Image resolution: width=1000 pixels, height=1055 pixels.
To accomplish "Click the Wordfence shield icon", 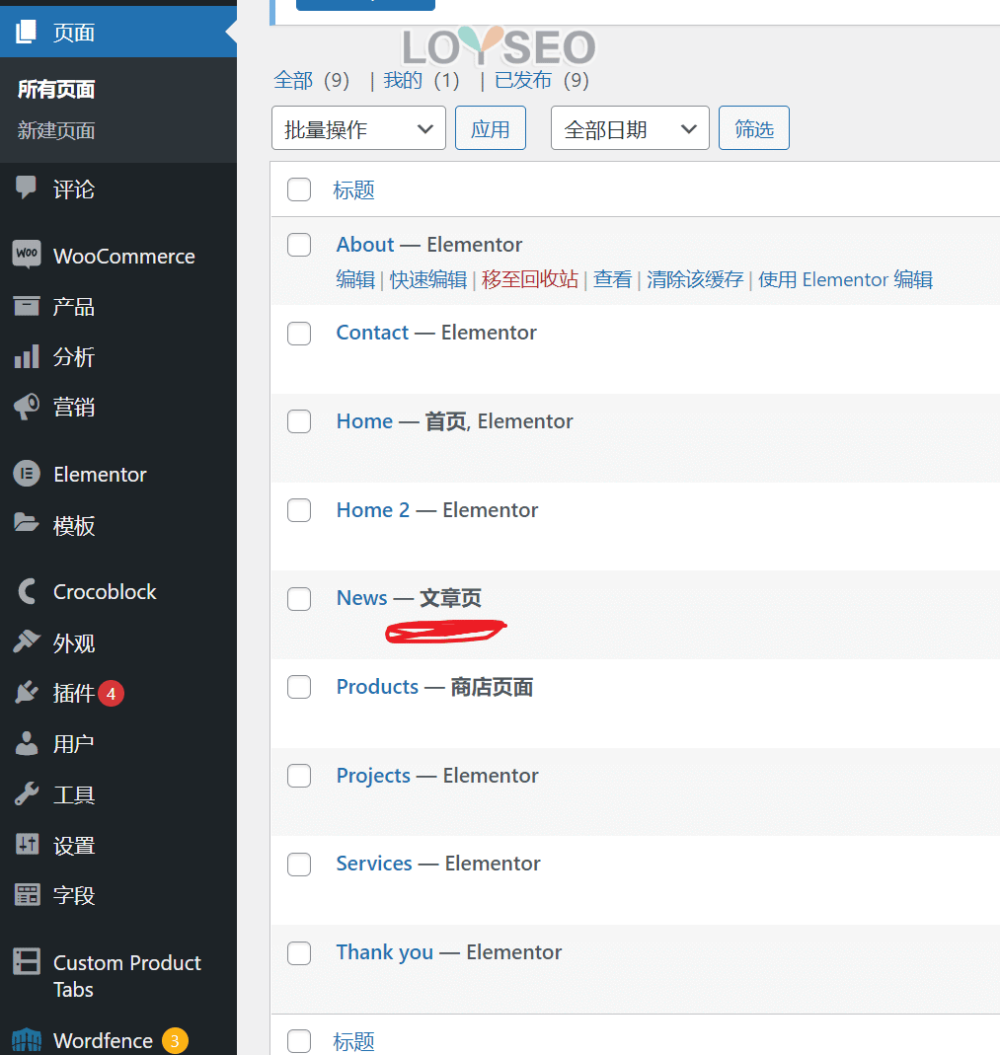I will 26,1040.
